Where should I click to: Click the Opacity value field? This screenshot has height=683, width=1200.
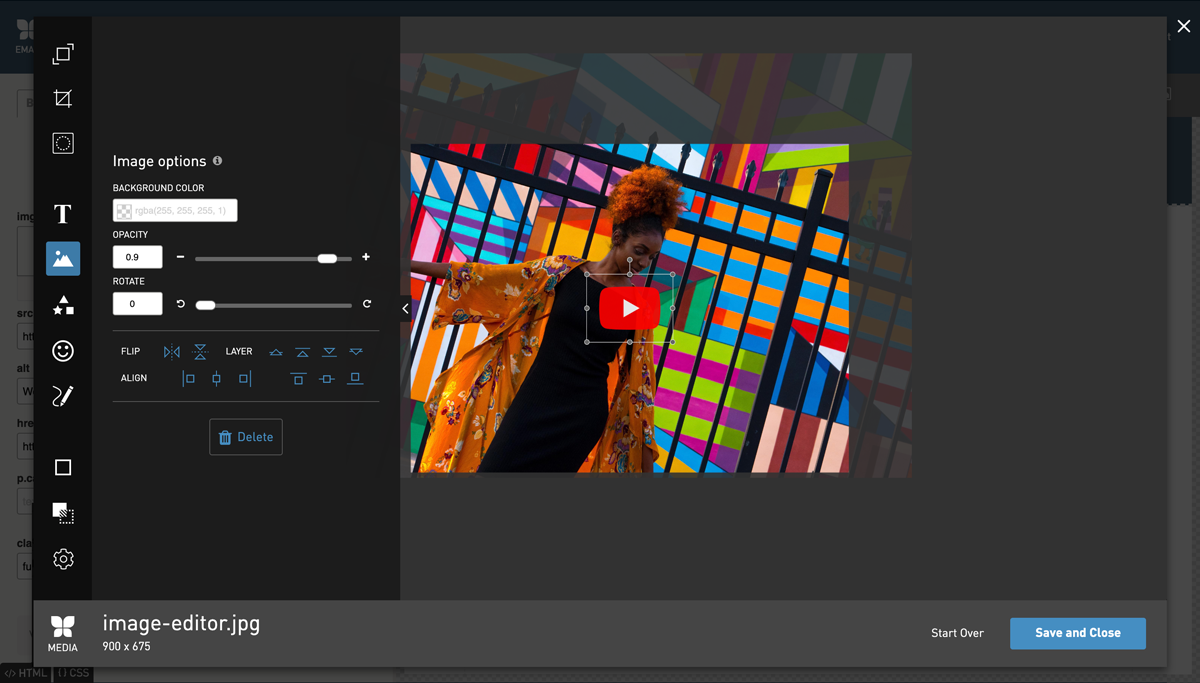[138, 257]
